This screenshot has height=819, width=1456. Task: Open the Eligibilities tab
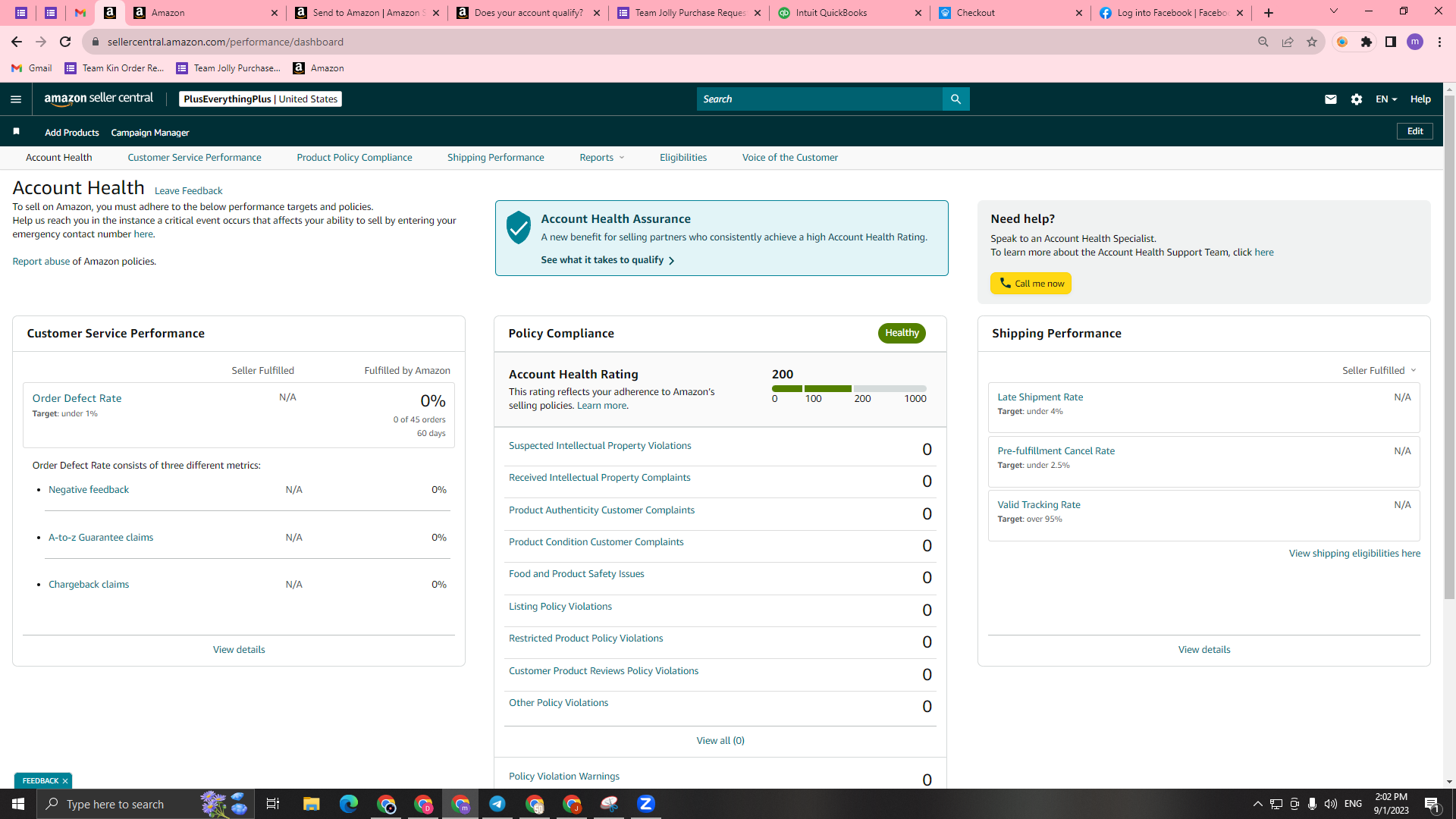[683, 158]
